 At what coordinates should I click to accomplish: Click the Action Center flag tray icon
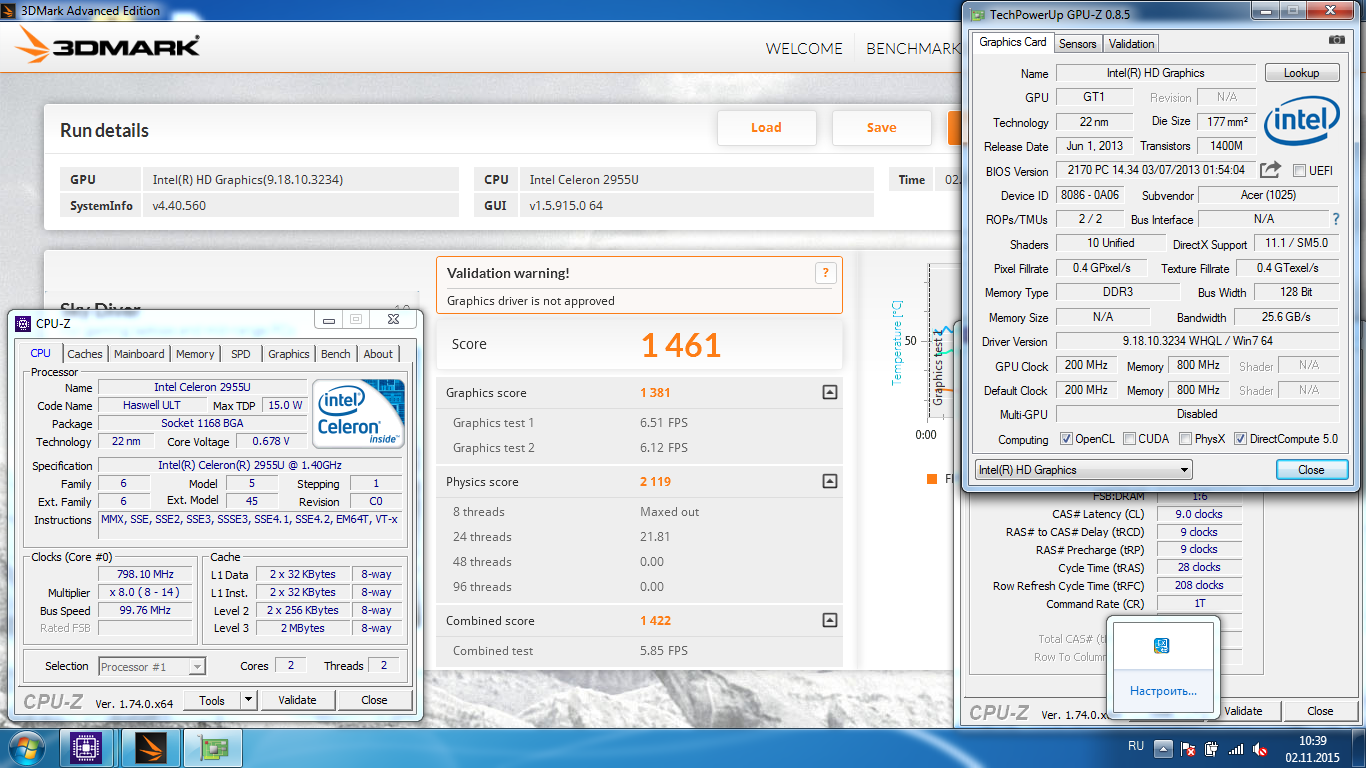[x=1188, y=748]
